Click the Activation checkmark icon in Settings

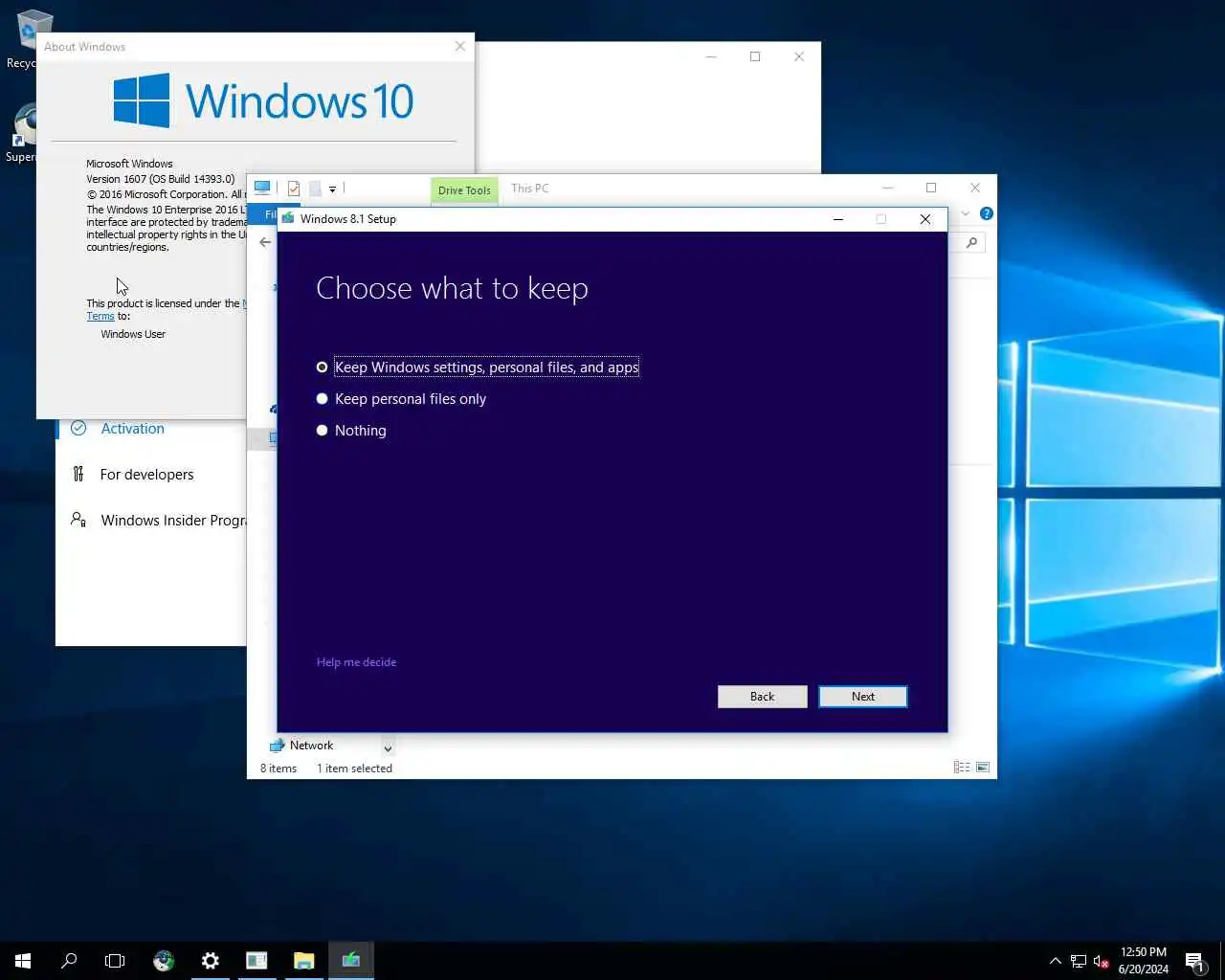pyautogui.click(x=78, y=428)
